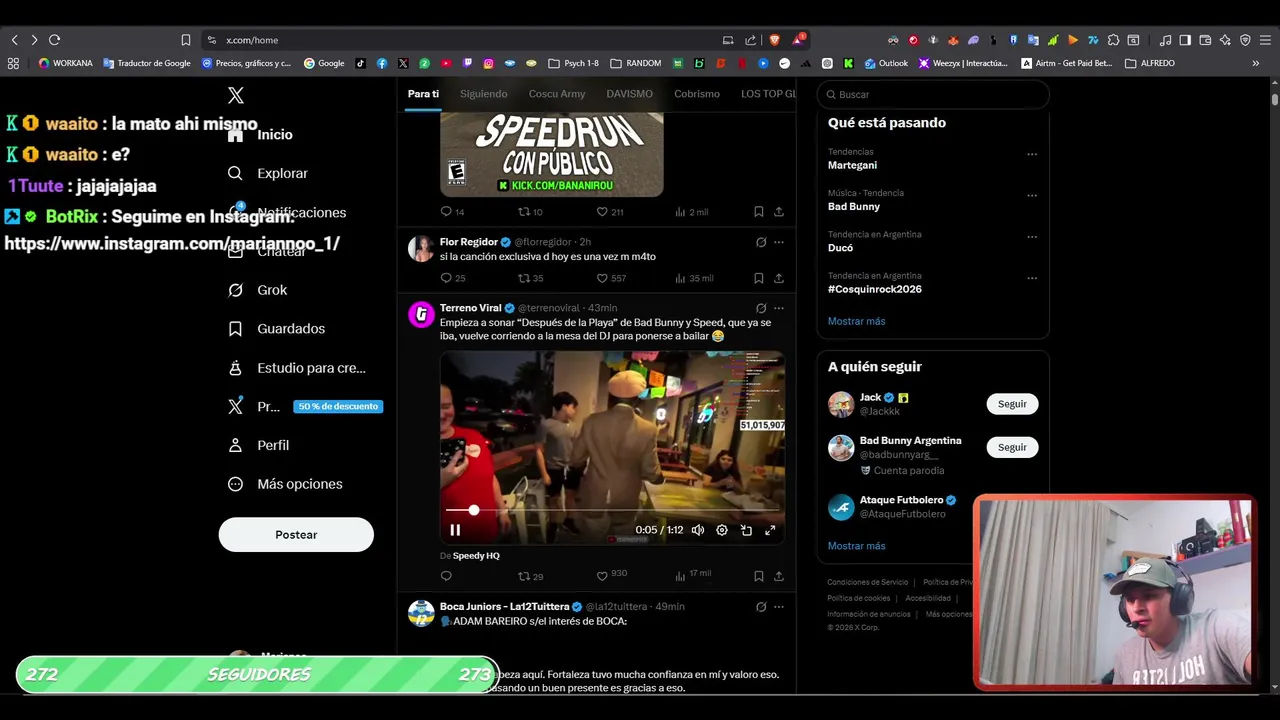Follow Bad Bunny Argentina with Seguir

1012,447
